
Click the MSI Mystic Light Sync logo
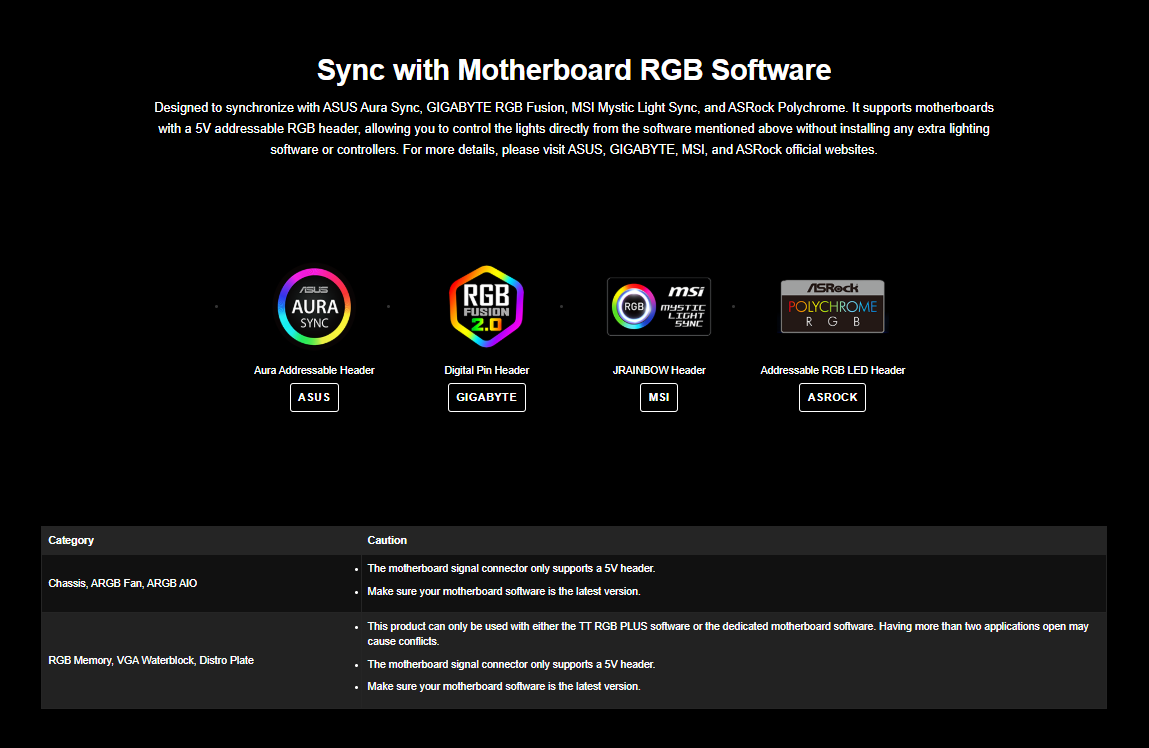tap(659, 306)
